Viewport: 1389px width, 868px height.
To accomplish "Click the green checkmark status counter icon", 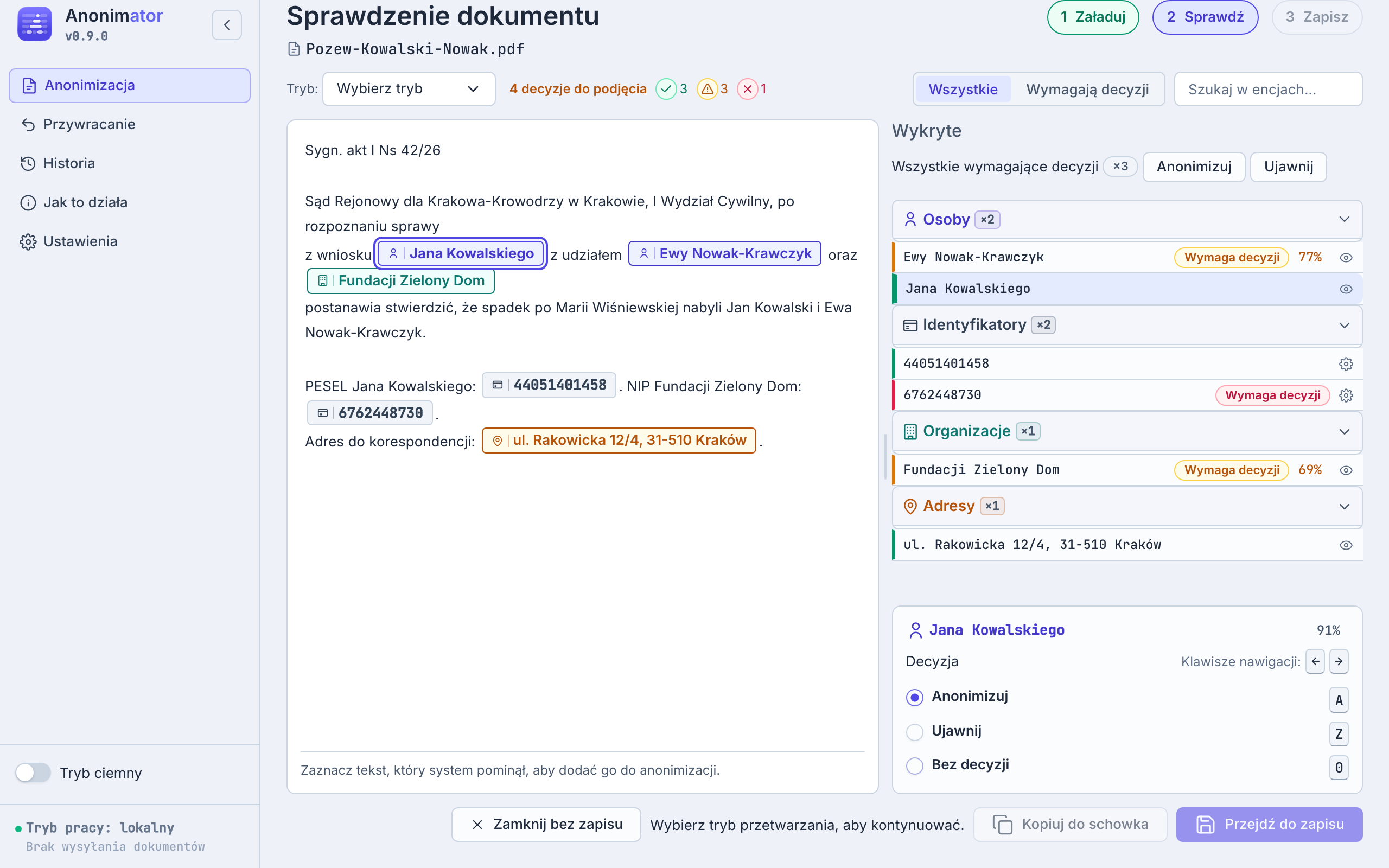I will click(666, 89).
